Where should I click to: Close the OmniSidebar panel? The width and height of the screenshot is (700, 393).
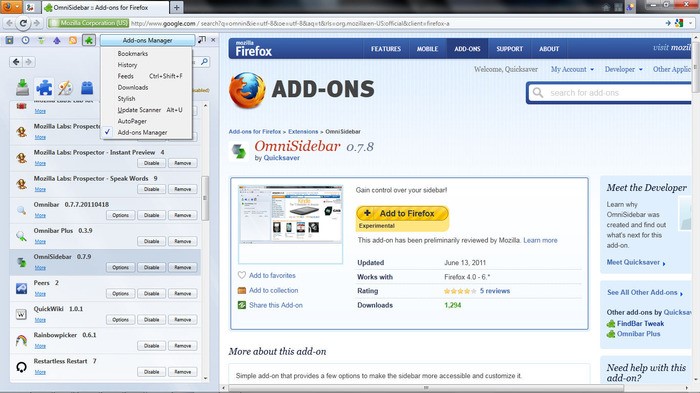pos(213,40)
